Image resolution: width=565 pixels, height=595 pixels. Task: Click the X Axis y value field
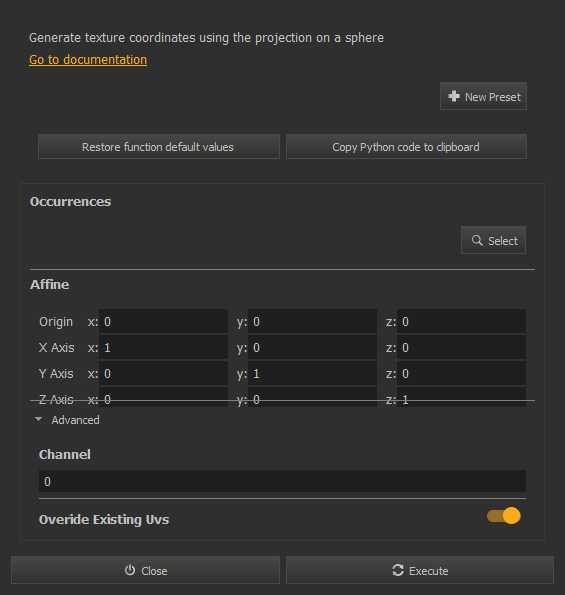(x=312, y=347)
